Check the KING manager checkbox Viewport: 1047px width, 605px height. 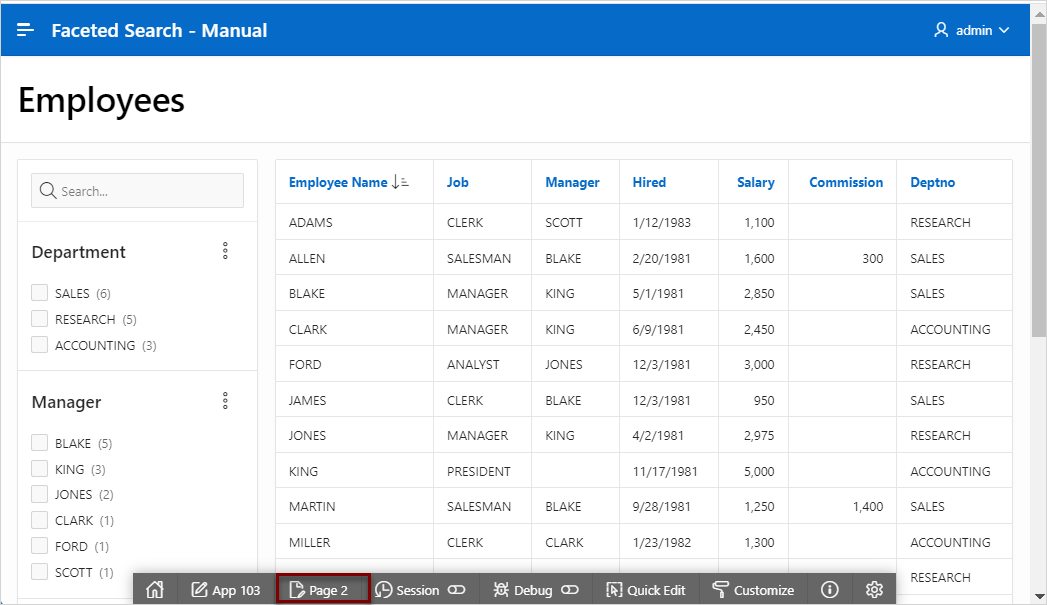click(x=39, y=469)
